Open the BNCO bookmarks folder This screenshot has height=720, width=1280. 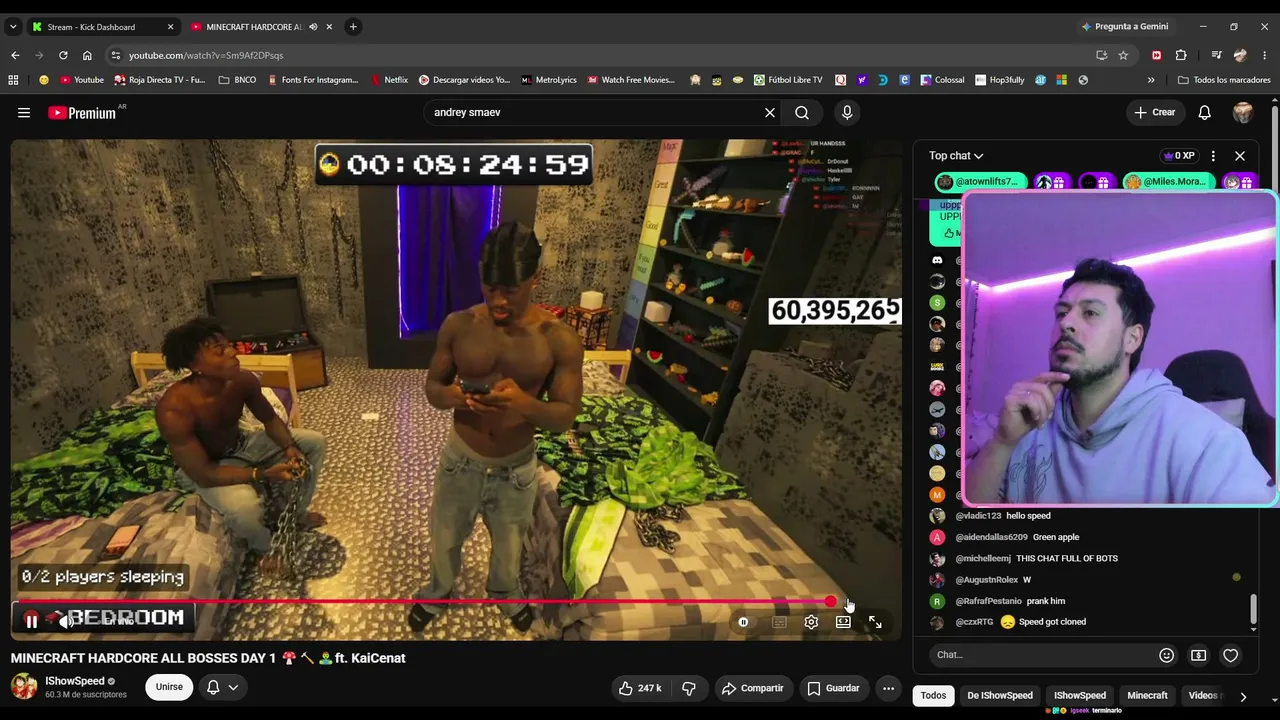(x=237, y=80)
